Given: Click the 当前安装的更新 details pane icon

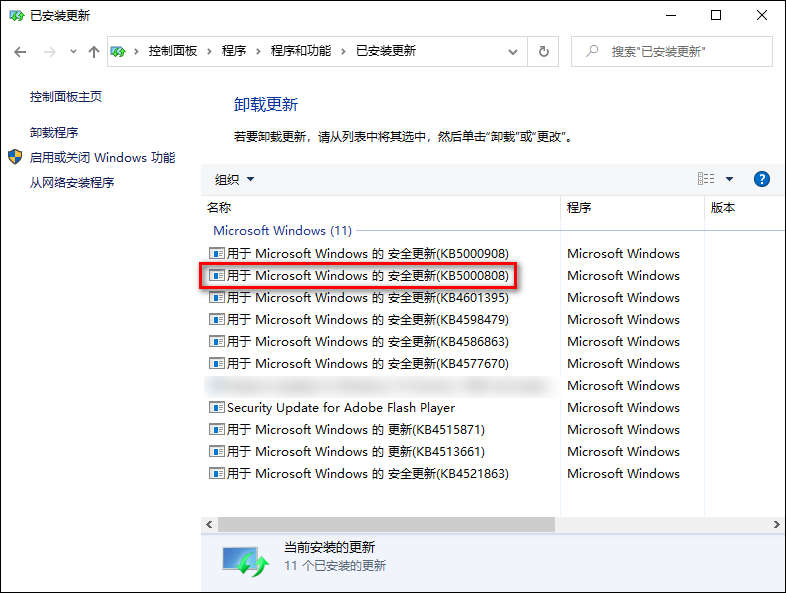Looking at the screenshot, I should (x=246, y=561).
